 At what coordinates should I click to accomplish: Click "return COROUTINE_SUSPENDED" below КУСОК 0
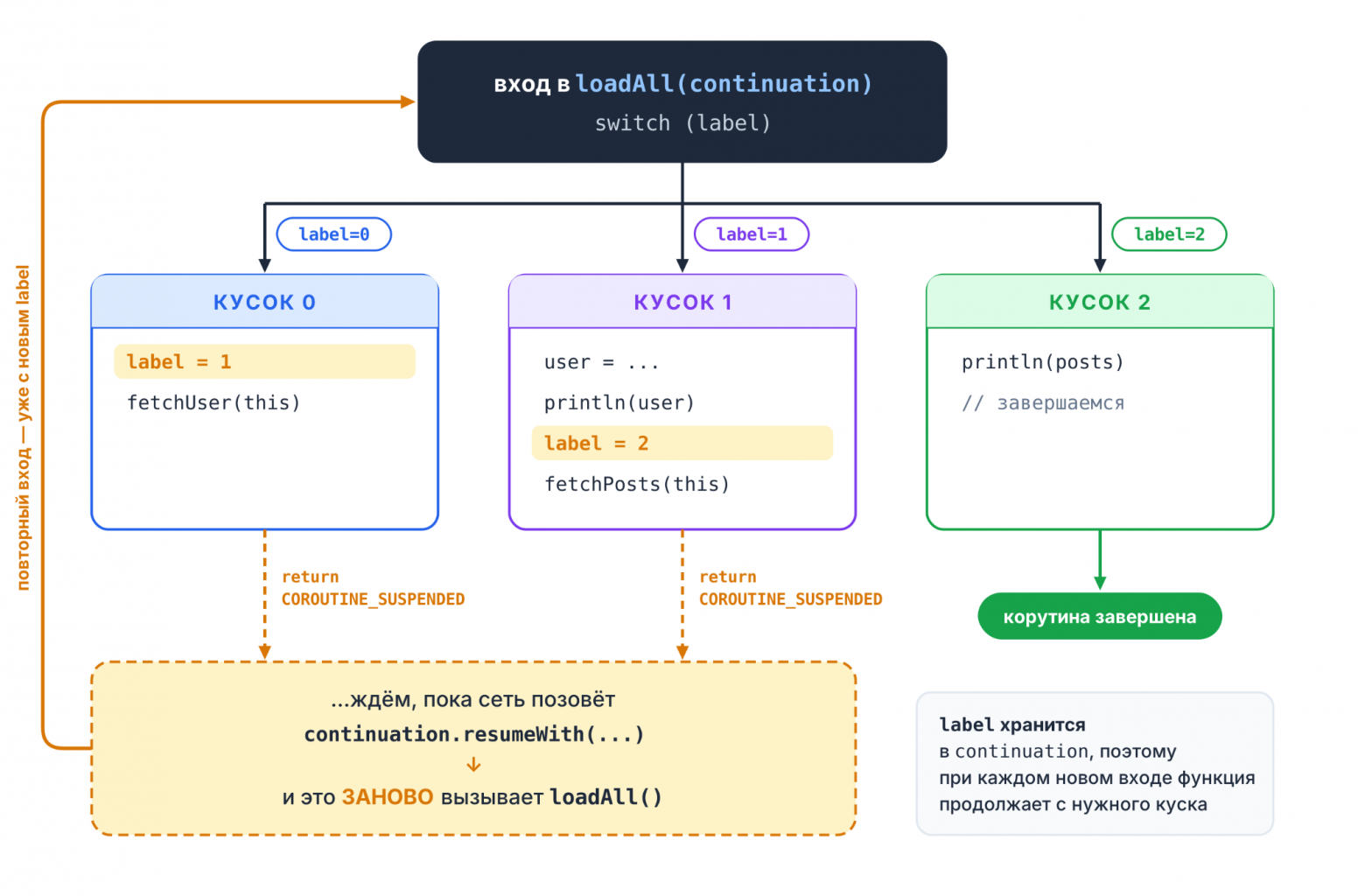pyautogui.click(x=373, y=588)
